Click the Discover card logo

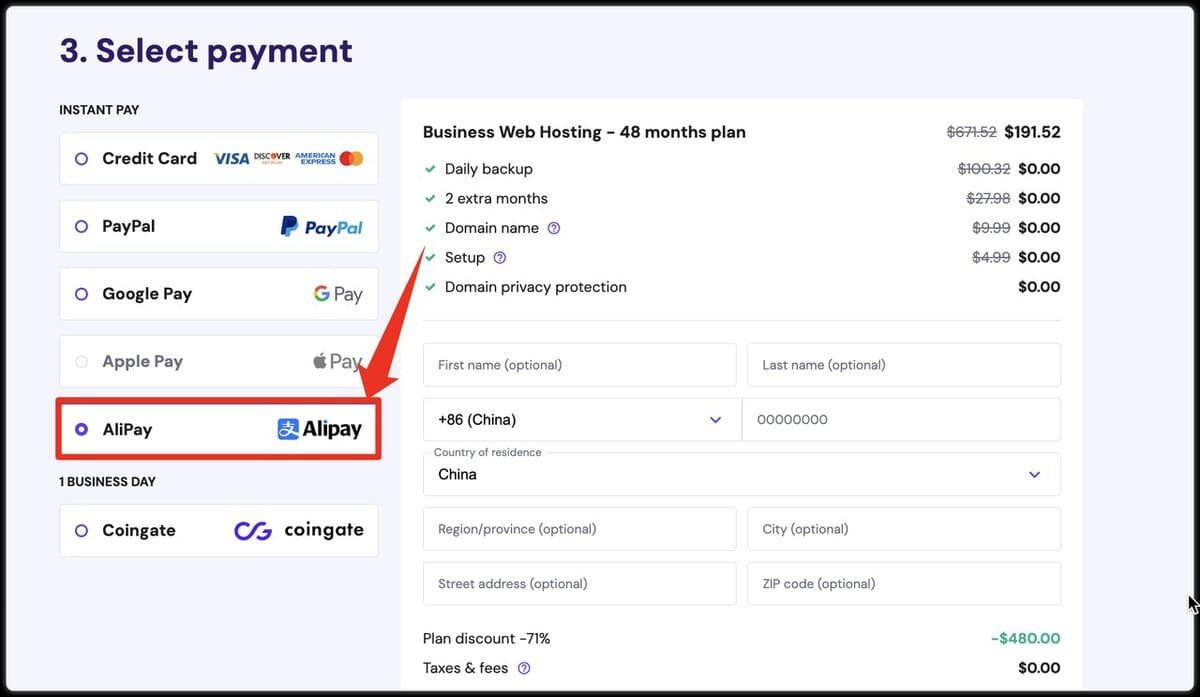click(272, 158)
